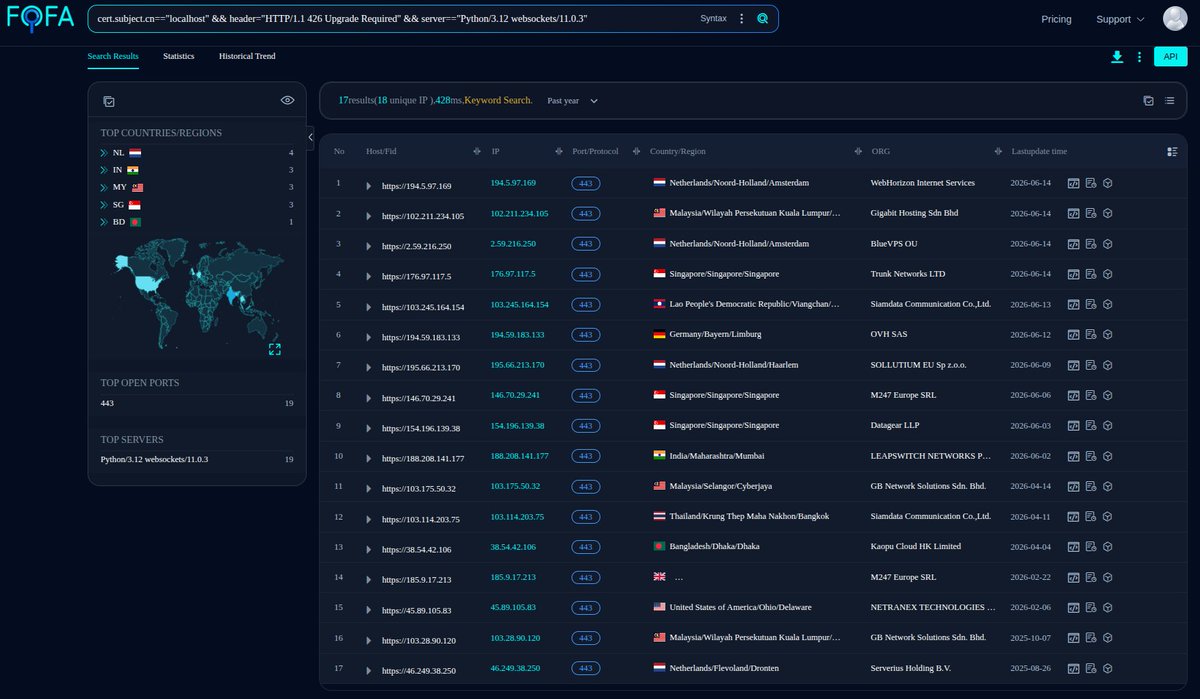Switch to list view icon in summary bar
The image size is (1200, 699).
[x=1169, y=101]
